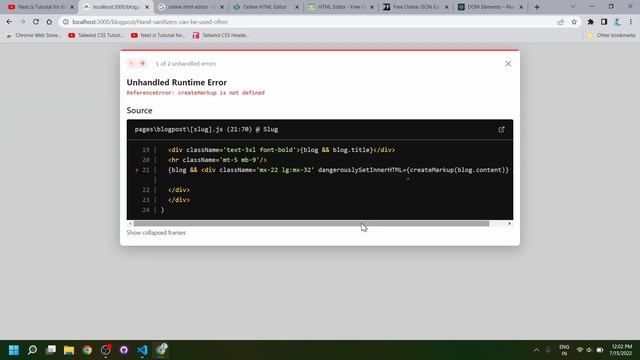The width and height of the screenshot is (640, 360).
Task: Open clock showing 12:02 PM
Action: point(621,350)
